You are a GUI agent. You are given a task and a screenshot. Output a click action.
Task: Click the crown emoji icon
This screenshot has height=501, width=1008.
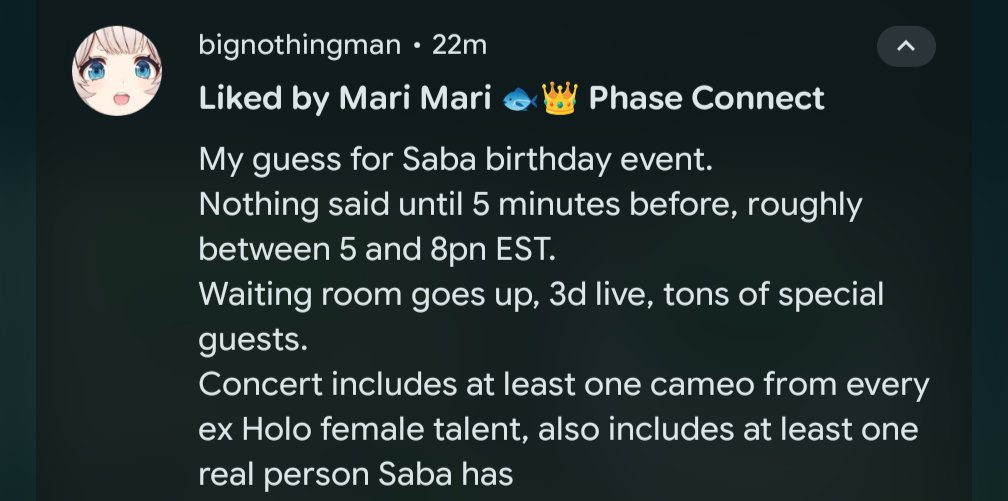pyautogui.click(x=559, y=99)
